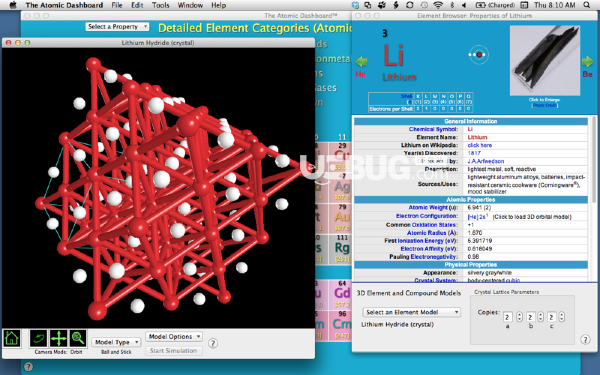Click the volume icon in menu bar

pyautogui.click(x=464, y=5)
